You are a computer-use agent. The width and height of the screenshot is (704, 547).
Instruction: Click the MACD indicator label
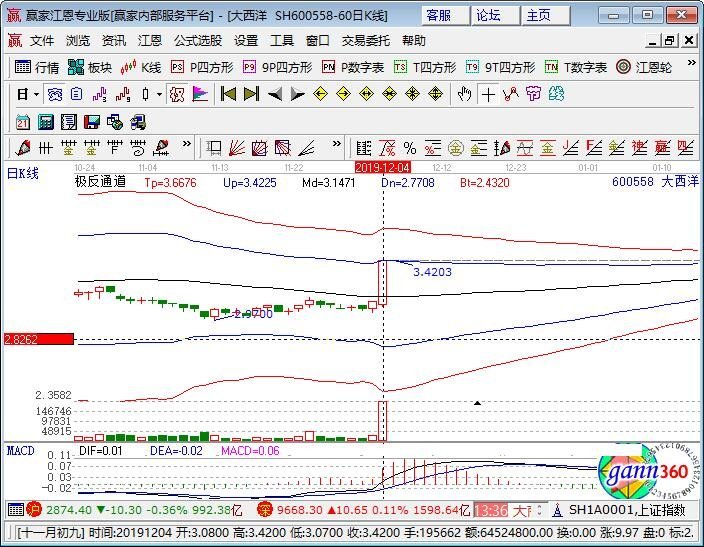[x=20, y=450]
